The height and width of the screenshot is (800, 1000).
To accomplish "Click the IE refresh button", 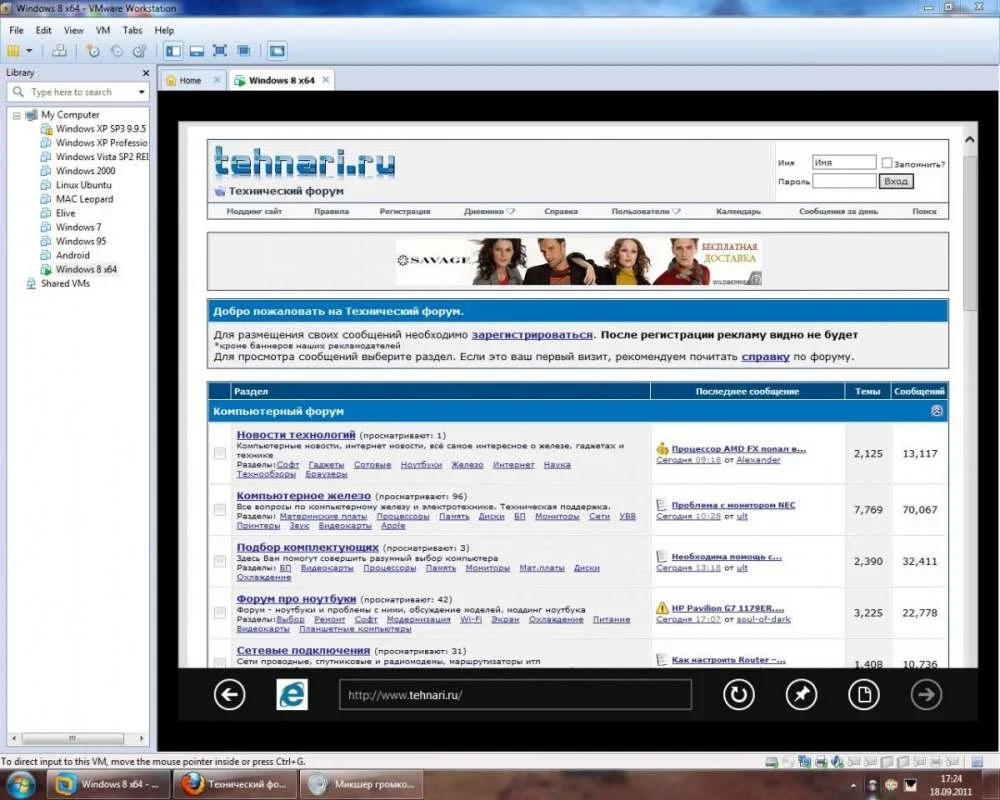I will click(x=739, y=695).
